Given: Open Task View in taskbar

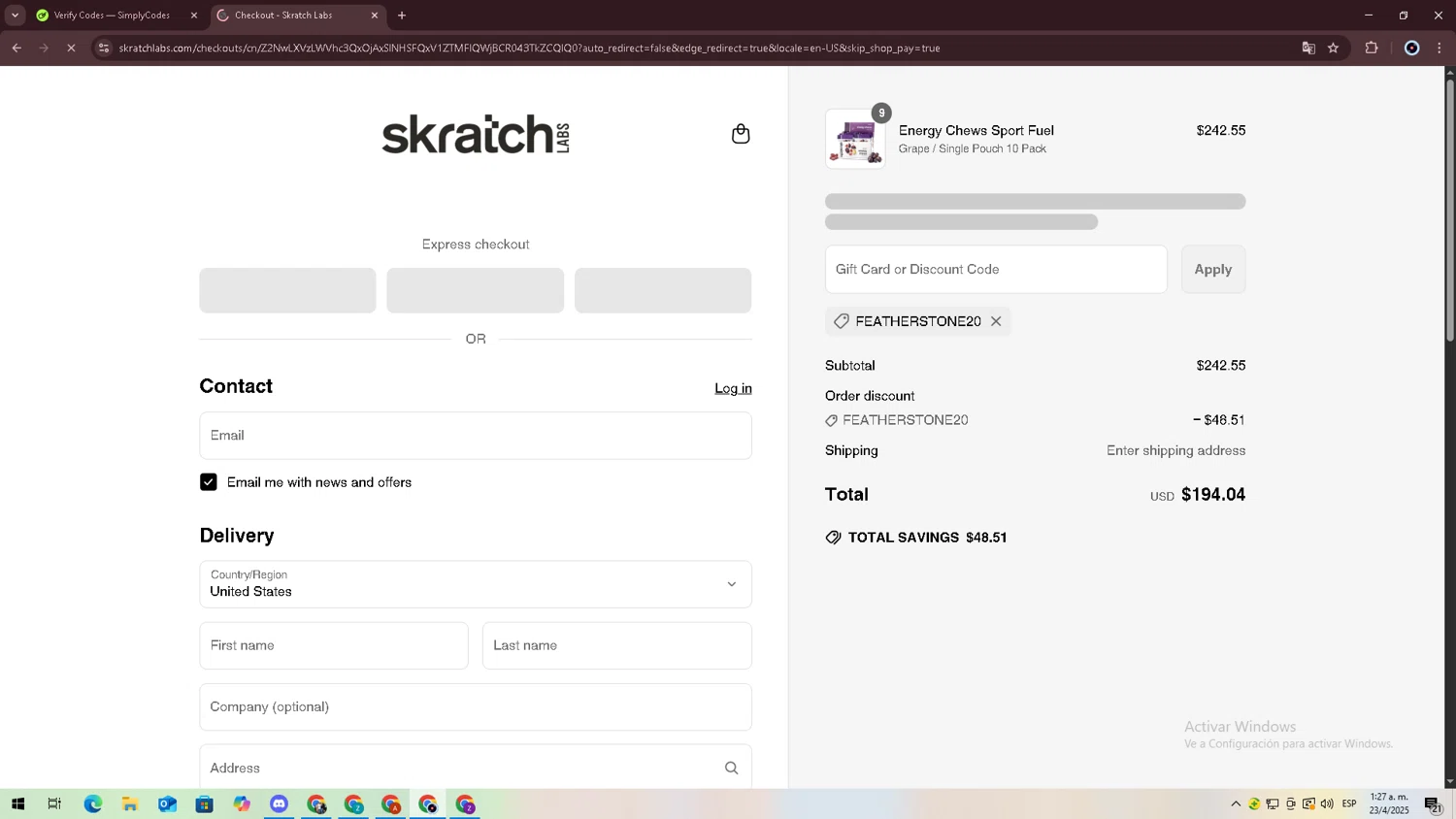Looking at the screenshot, I should tap(54, 804).
